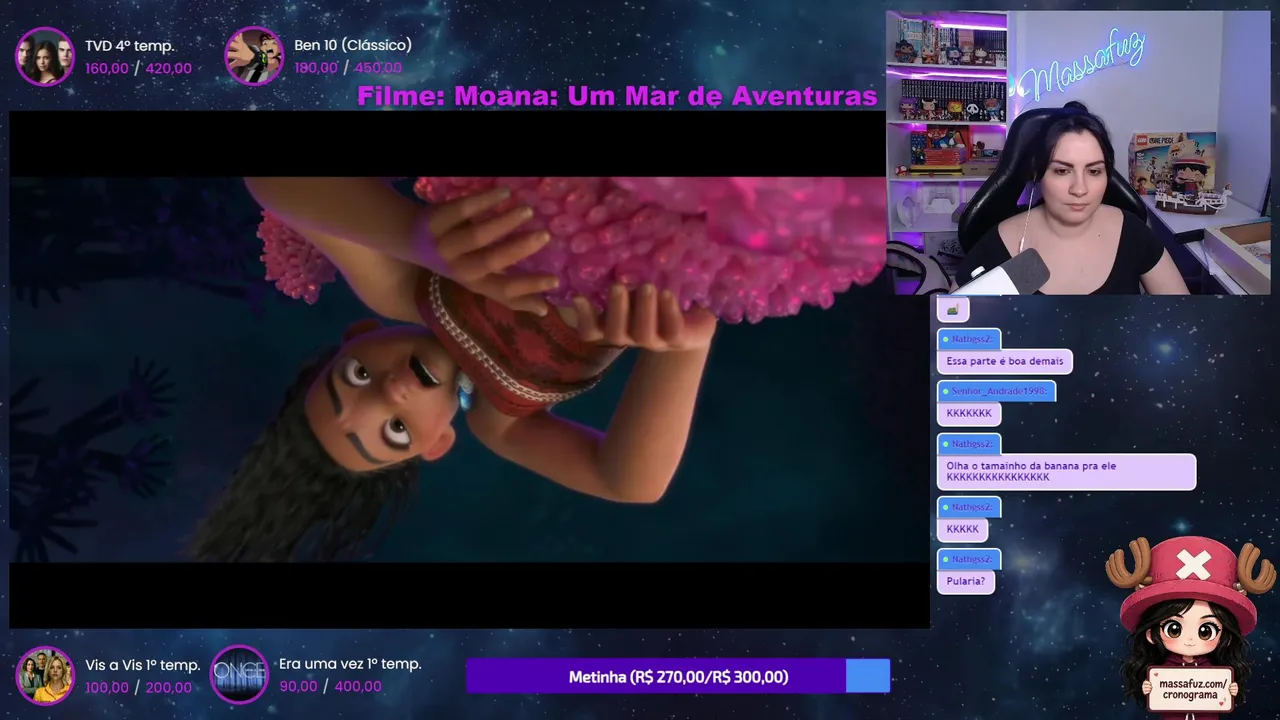
Task: Click the "100,00 / 200,00" goal value
Action: point(138,688)
